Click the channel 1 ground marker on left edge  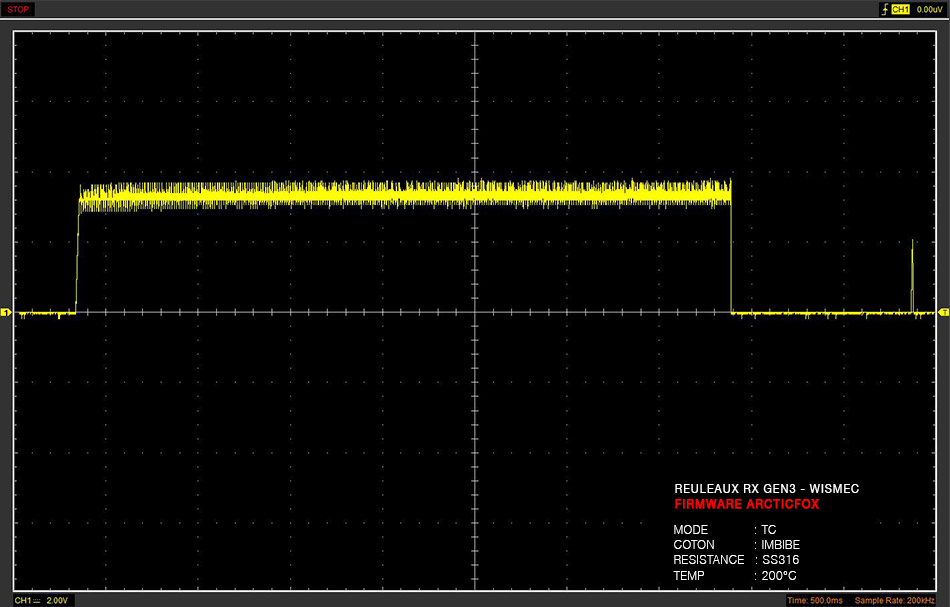click(x=5, y=313)
